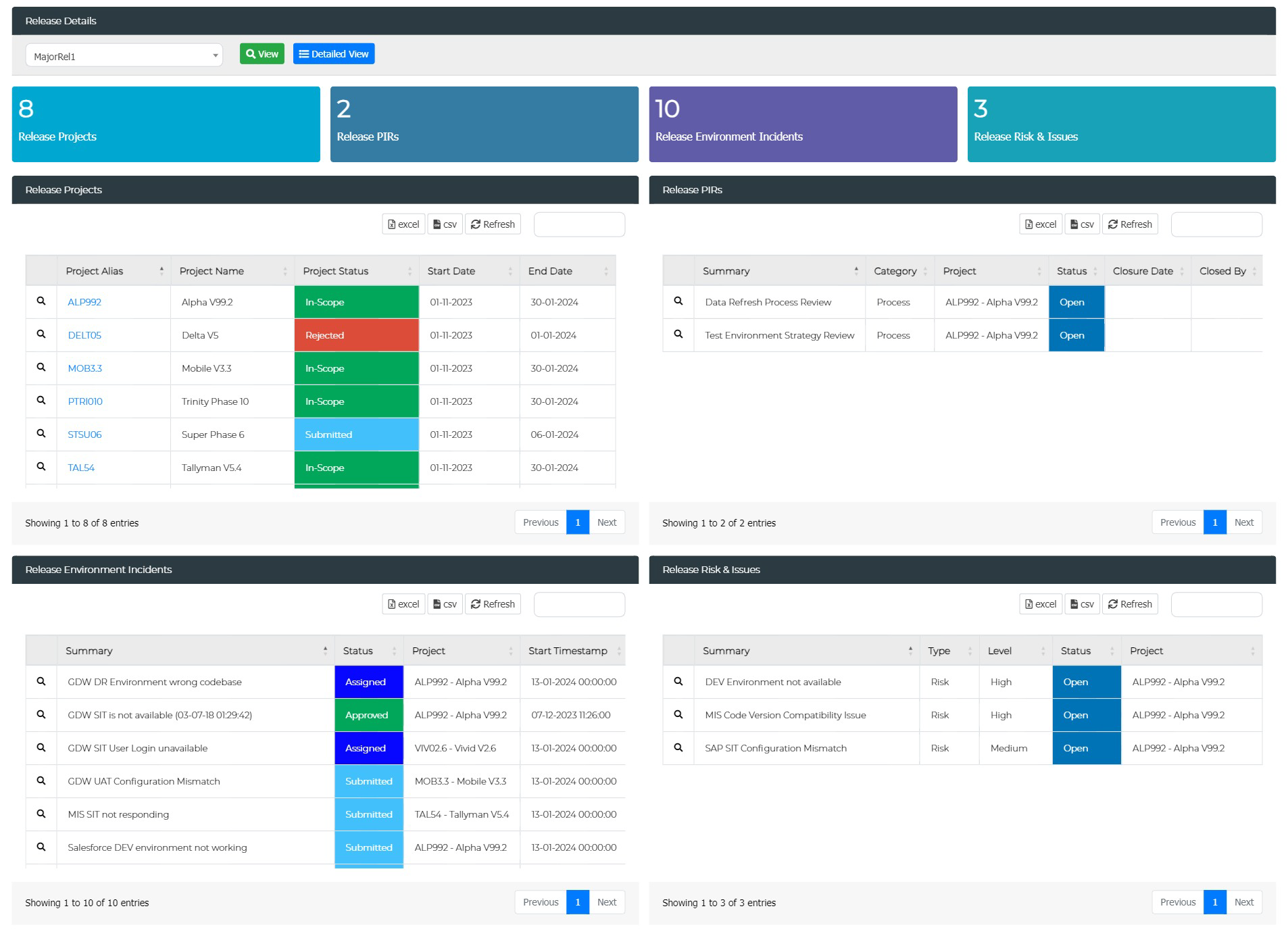The image size is (1288, 942).
Task: Open the STSU06 project alias link
Action: pos(84,435)
